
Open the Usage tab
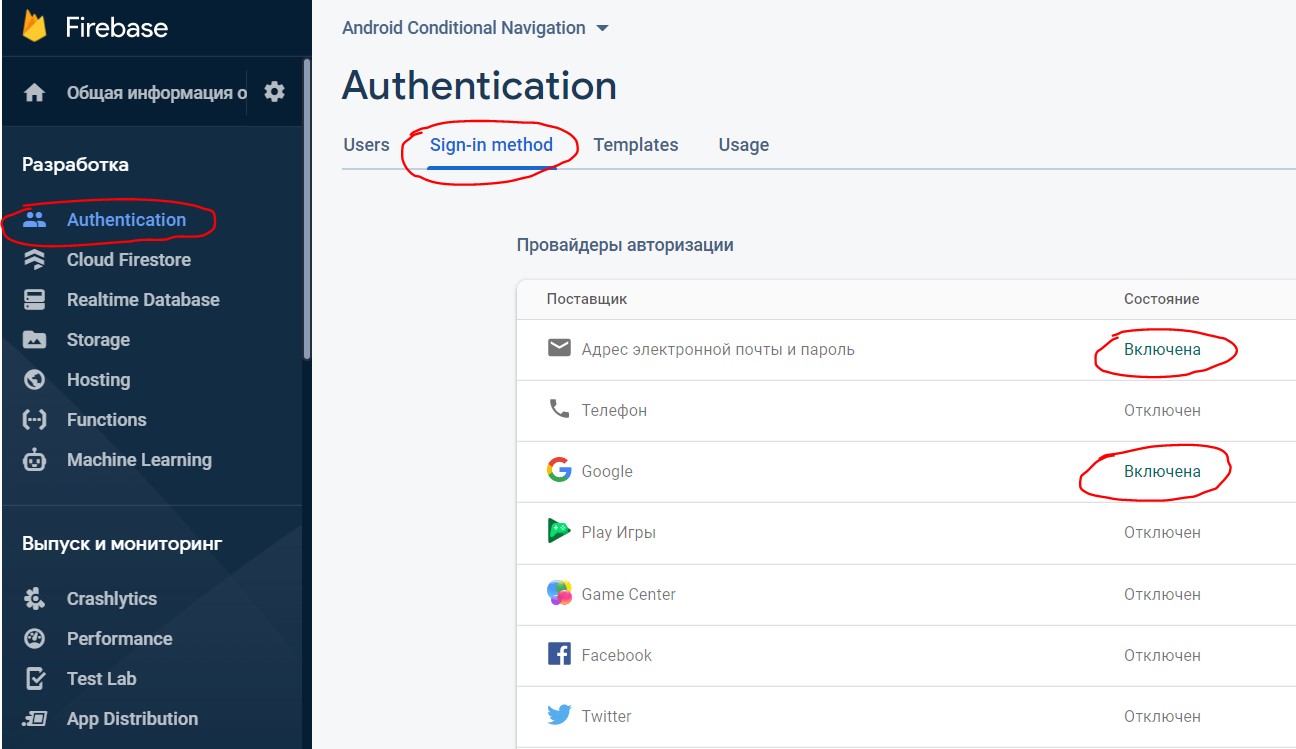[744, 145]
